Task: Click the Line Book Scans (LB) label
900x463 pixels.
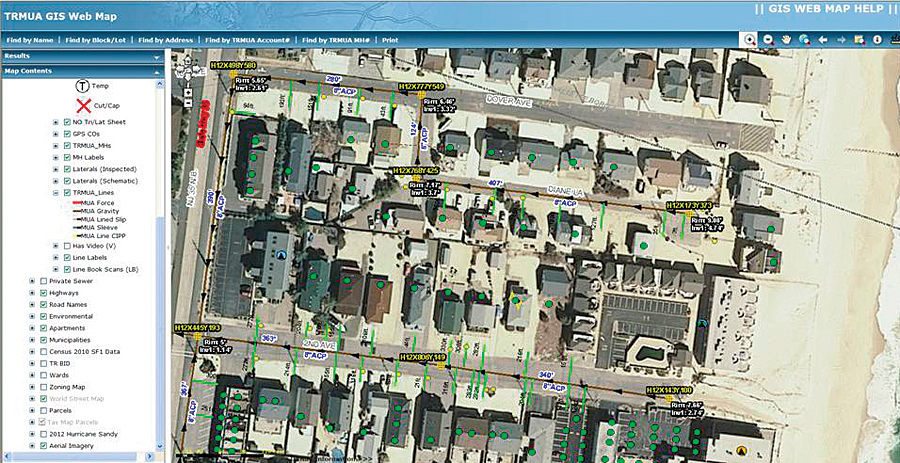Action: (105, 269)
